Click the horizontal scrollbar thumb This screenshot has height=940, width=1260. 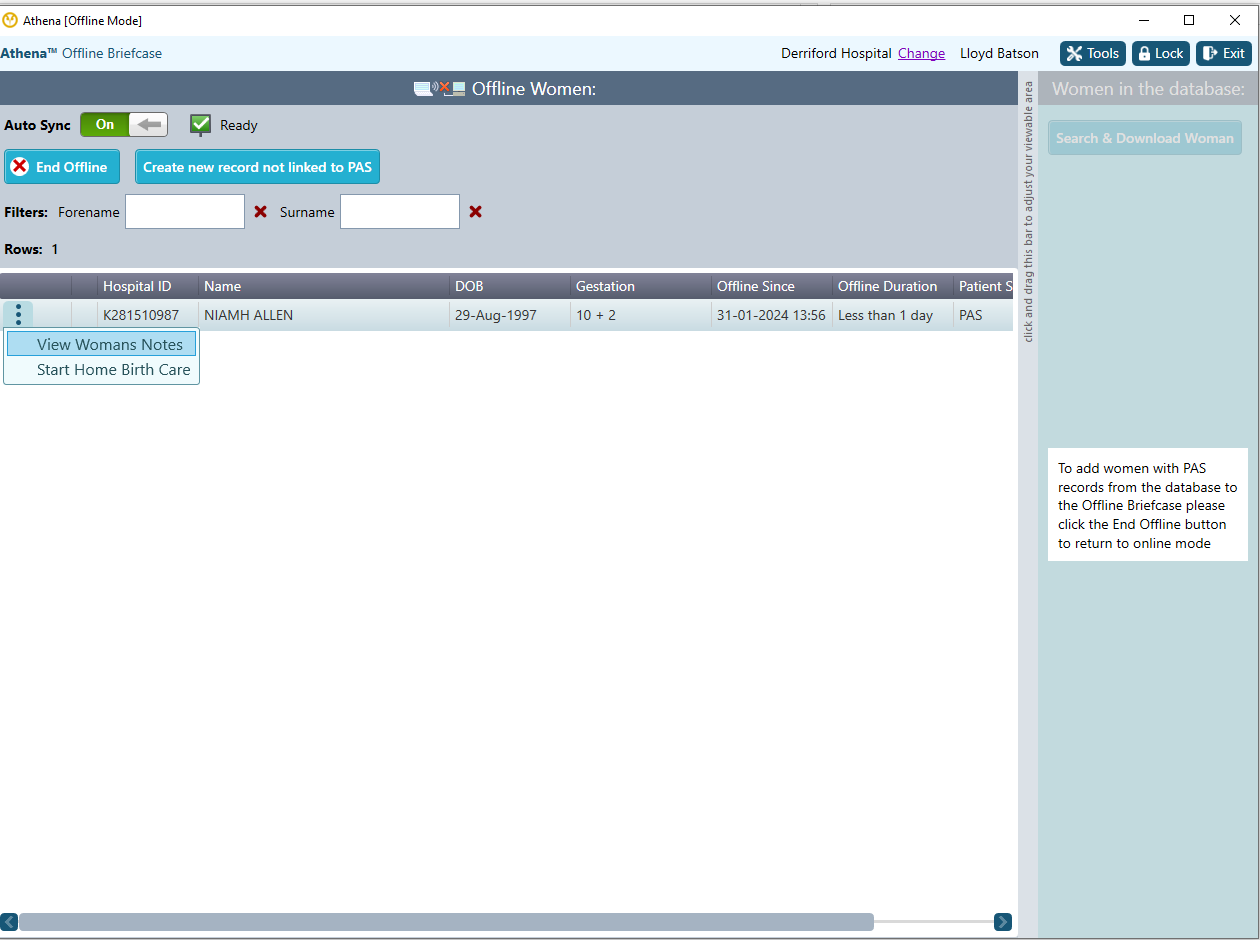click(x=446, y=922)
